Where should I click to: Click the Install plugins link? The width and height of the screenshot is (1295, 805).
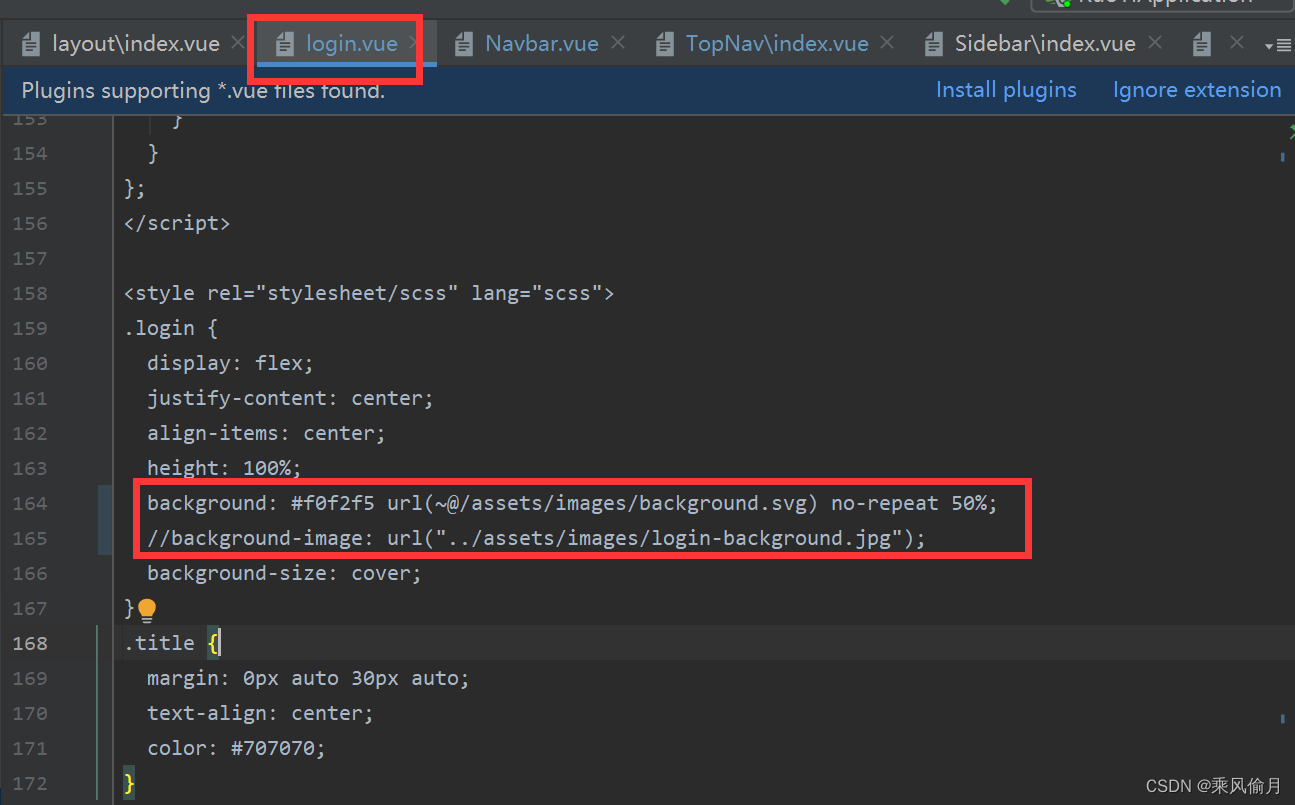point(1006,90)
